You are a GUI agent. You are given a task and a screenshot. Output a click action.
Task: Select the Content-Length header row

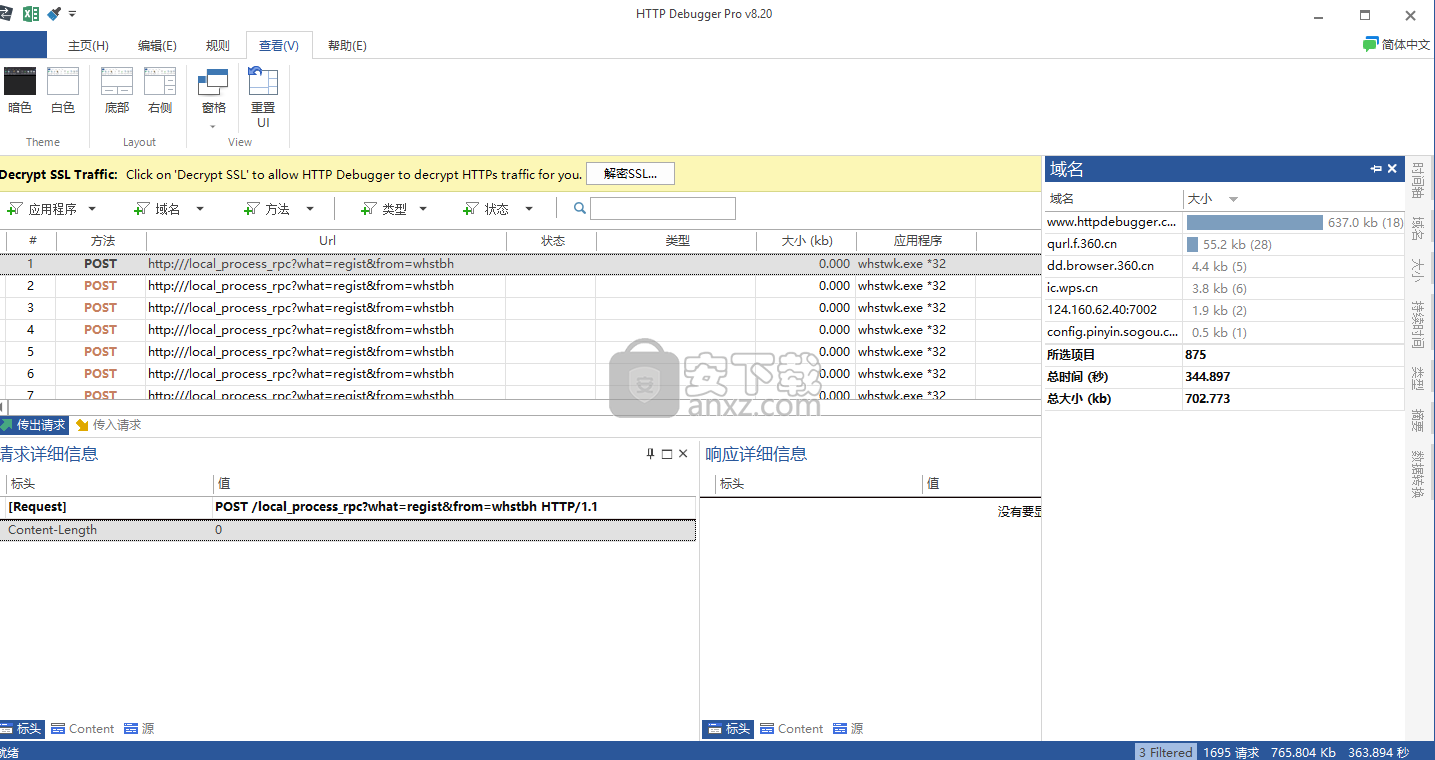click(x=348, y=530)
